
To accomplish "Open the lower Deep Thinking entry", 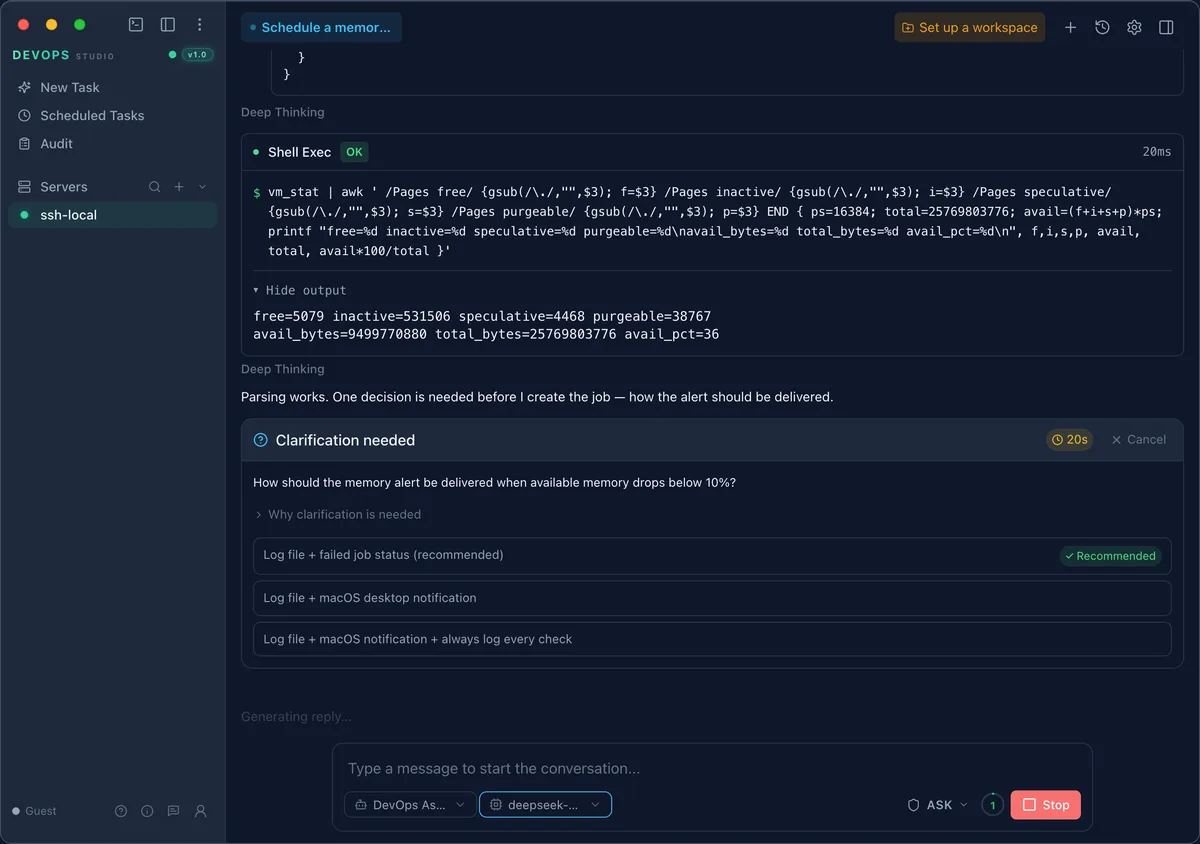I will click(283, 369).
